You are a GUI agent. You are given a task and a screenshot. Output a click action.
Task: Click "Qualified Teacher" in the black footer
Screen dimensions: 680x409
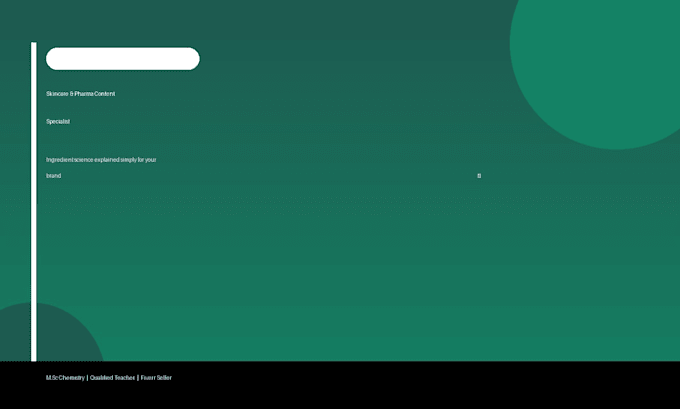pos(112,378)
